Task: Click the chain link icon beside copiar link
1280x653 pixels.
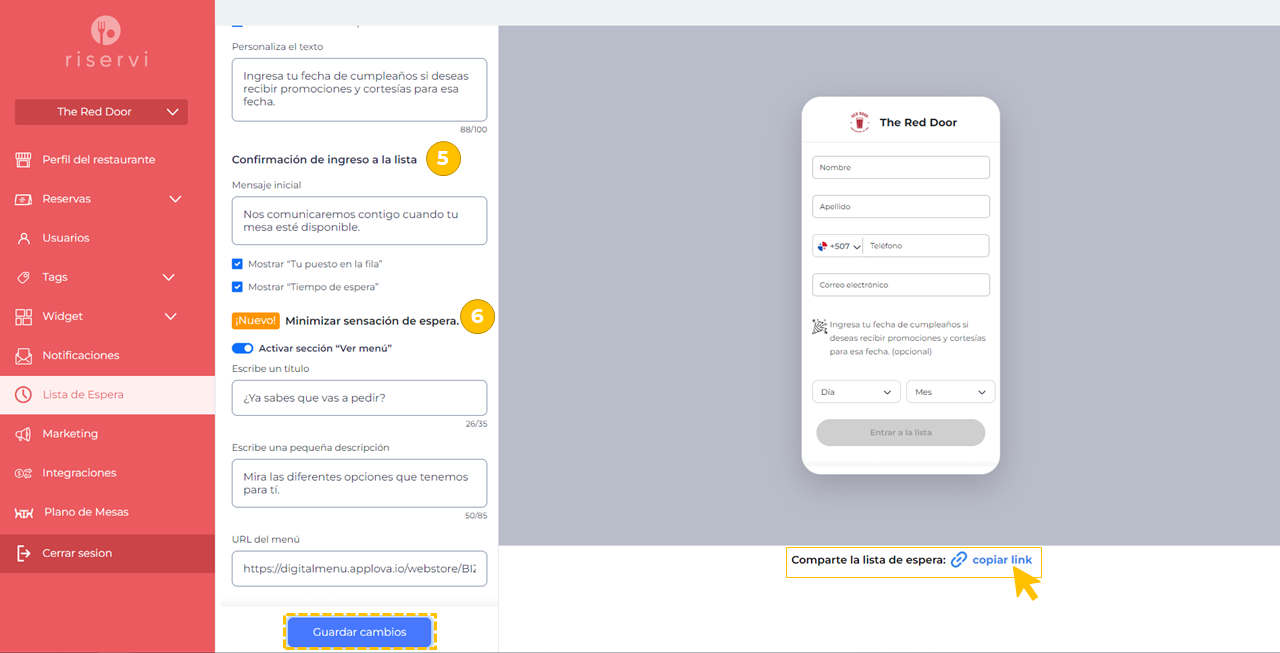Action: (959, 560)
